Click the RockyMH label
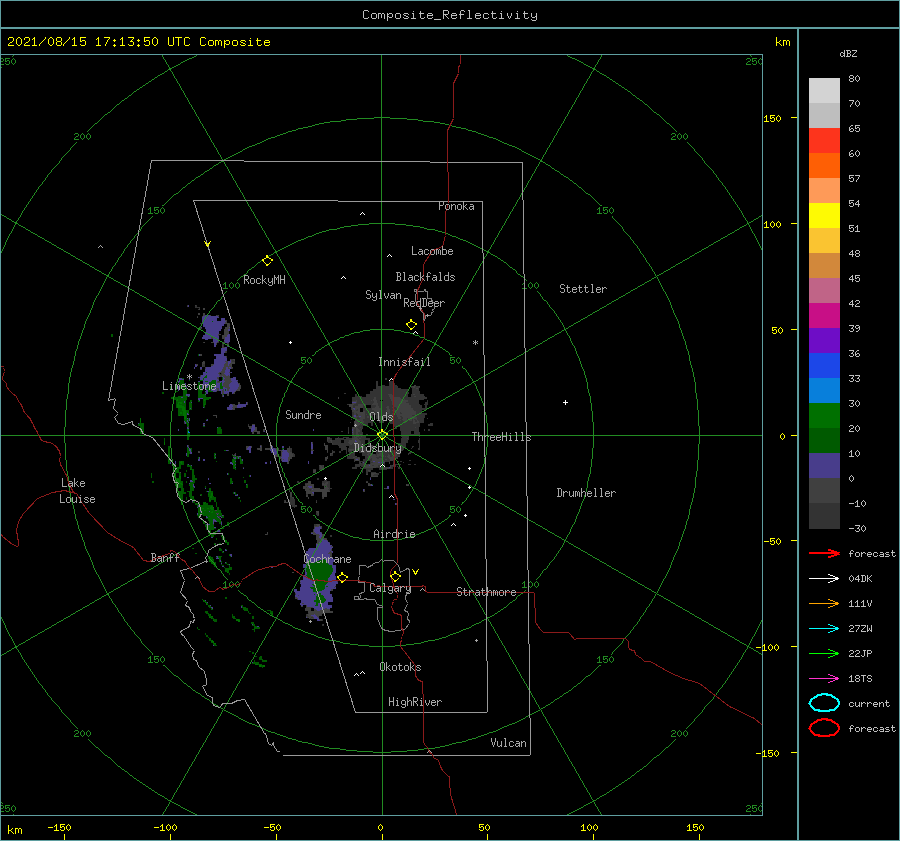The width and height of the screenshot is (900, 841). 264,280
